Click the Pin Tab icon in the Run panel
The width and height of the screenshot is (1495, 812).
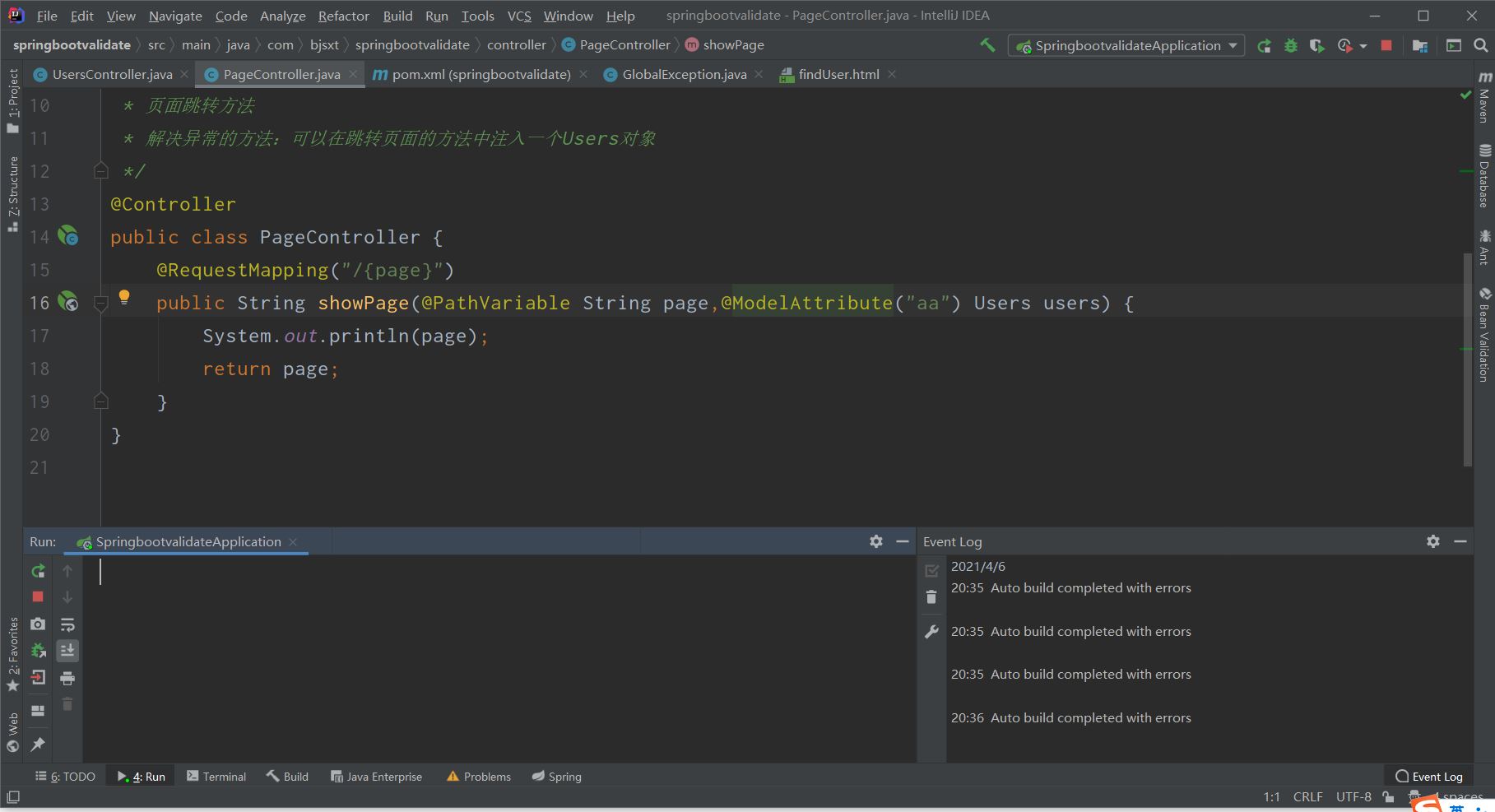pos(38,745)
